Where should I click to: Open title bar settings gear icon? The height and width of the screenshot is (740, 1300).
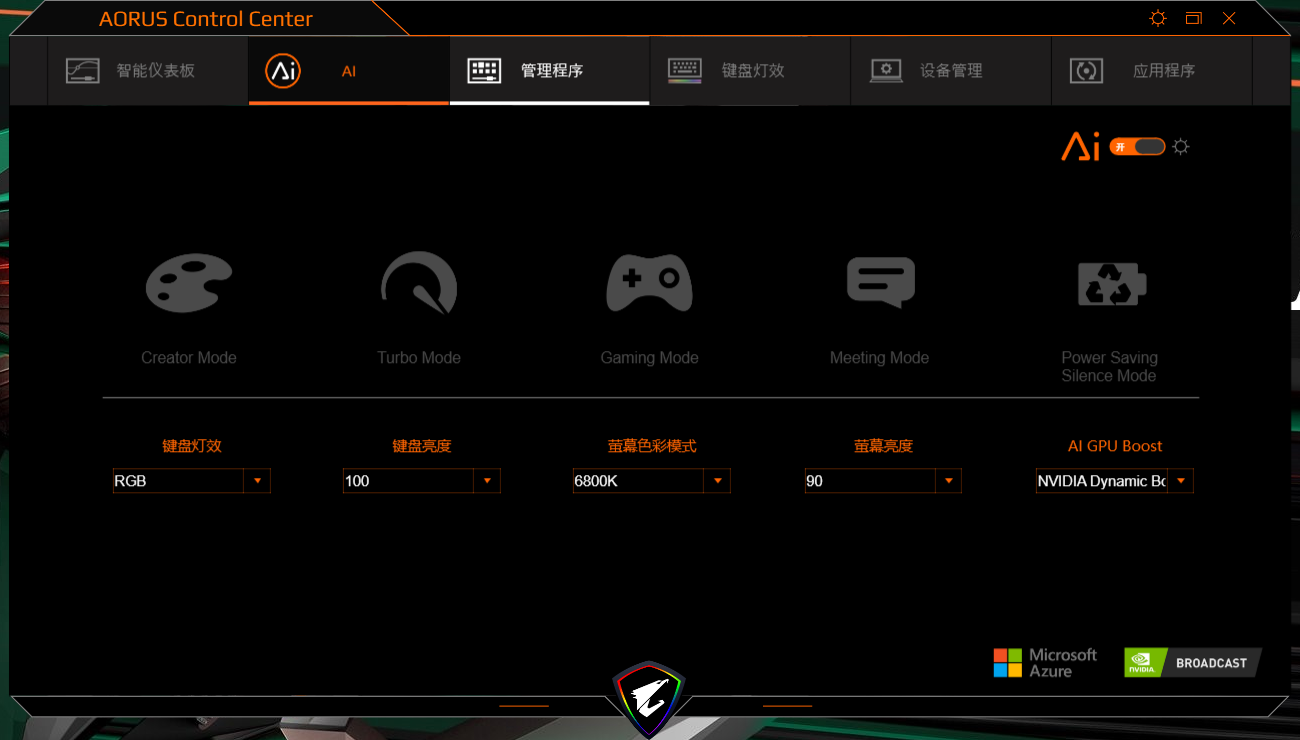click(1158, 18)
